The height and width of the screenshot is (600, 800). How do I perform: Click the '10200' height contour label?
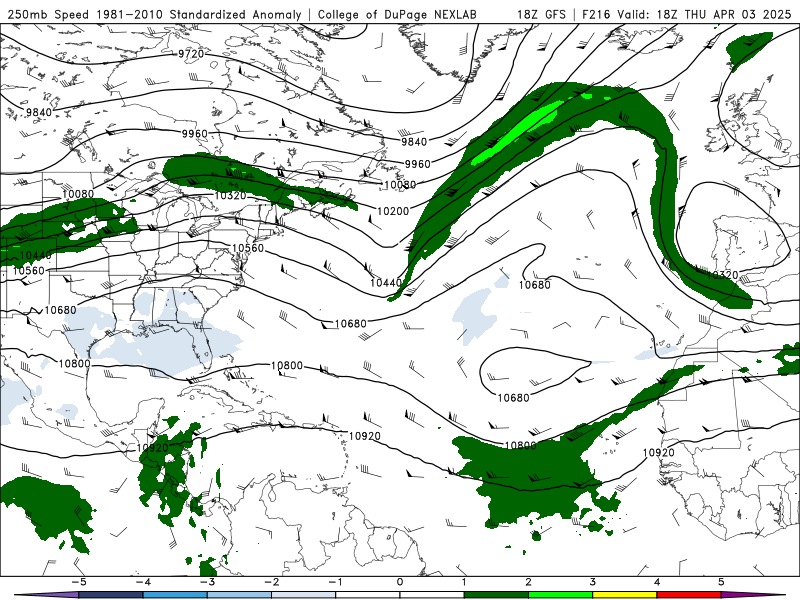[393, 211]
